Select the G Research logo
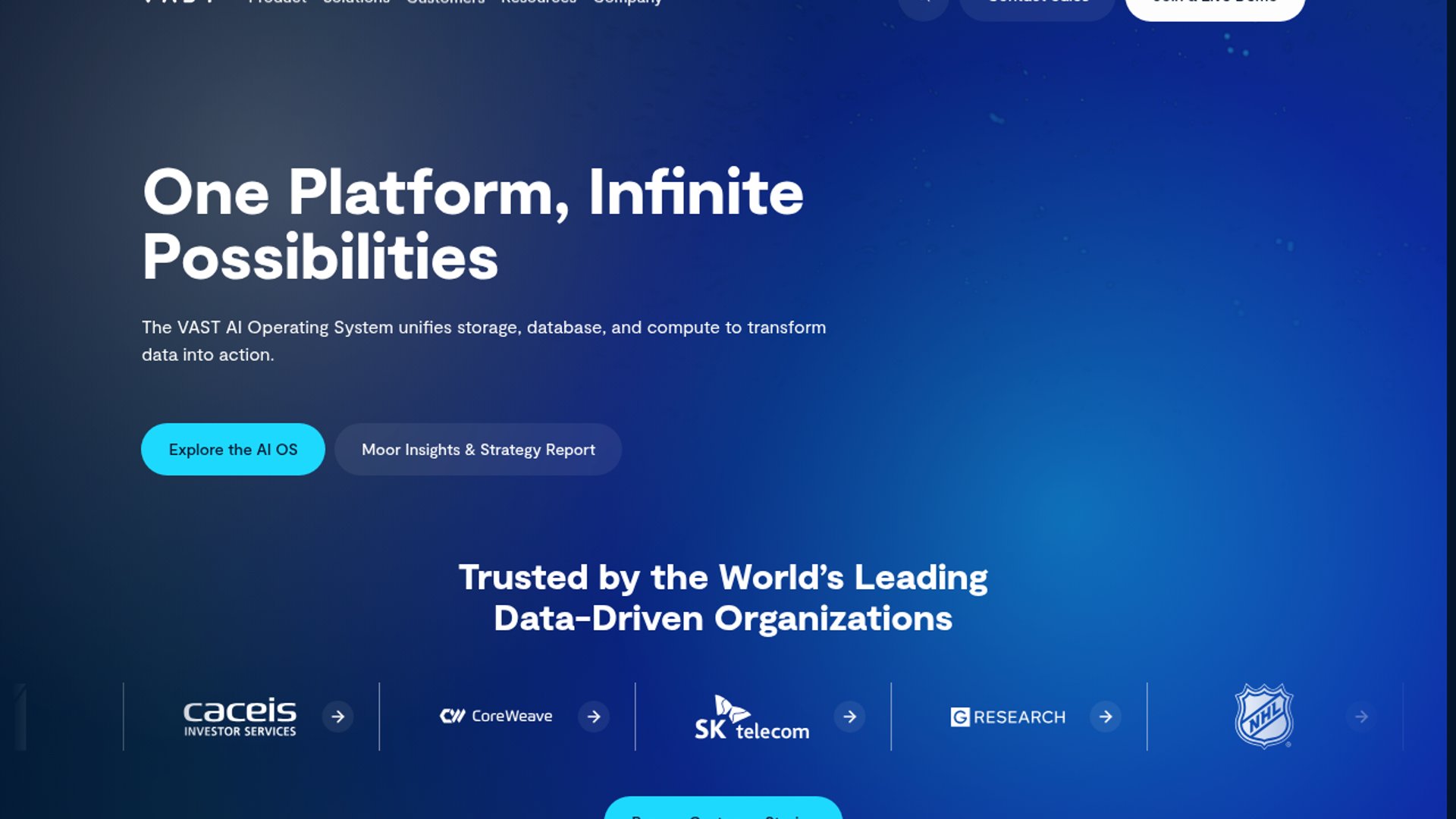 [1008, 717]
